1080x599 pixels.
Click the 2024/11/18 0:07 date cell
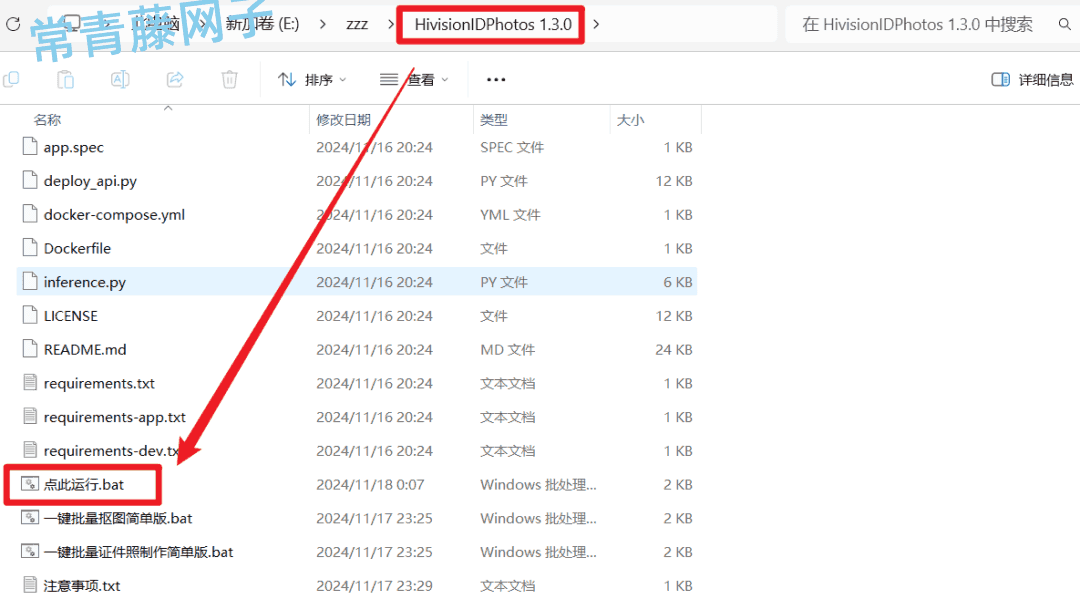(371, 485)
